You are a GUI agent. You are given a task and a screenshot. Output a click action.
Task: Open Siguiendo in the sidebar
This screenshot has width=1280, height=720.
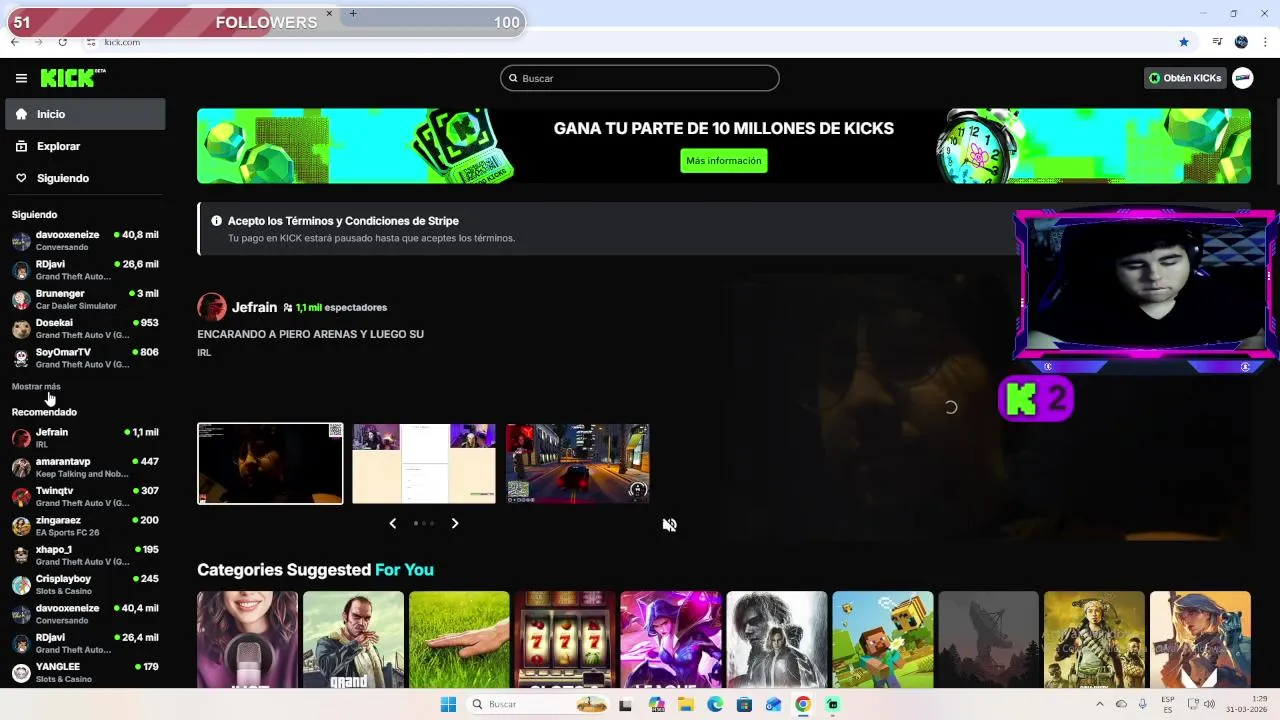pyautogui.click(x=85, y=178)
